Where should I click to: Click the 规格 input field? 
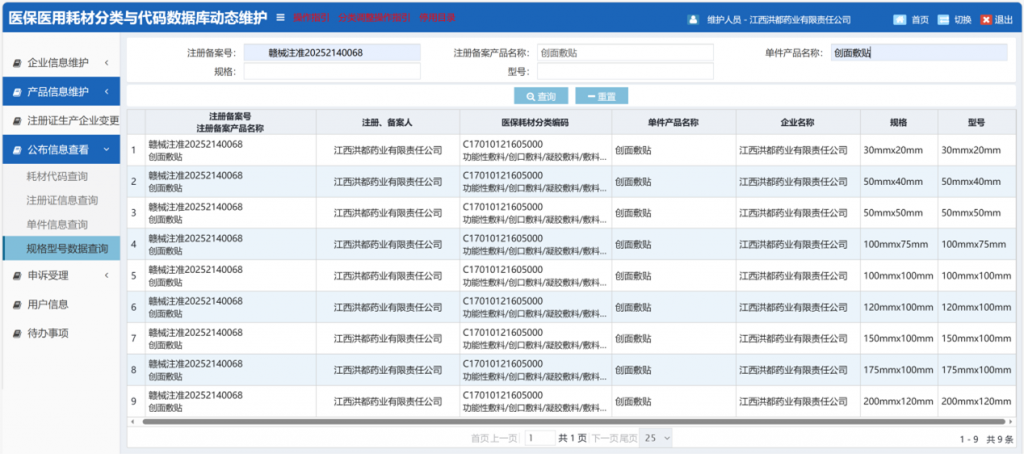coord(332,72)
